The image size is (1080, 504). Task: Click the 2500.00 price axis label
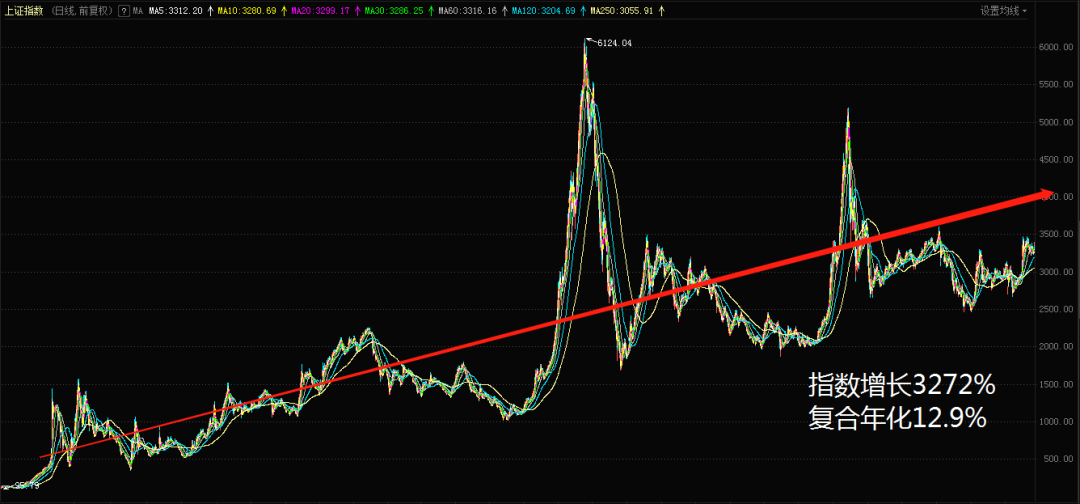(1058, 309)
